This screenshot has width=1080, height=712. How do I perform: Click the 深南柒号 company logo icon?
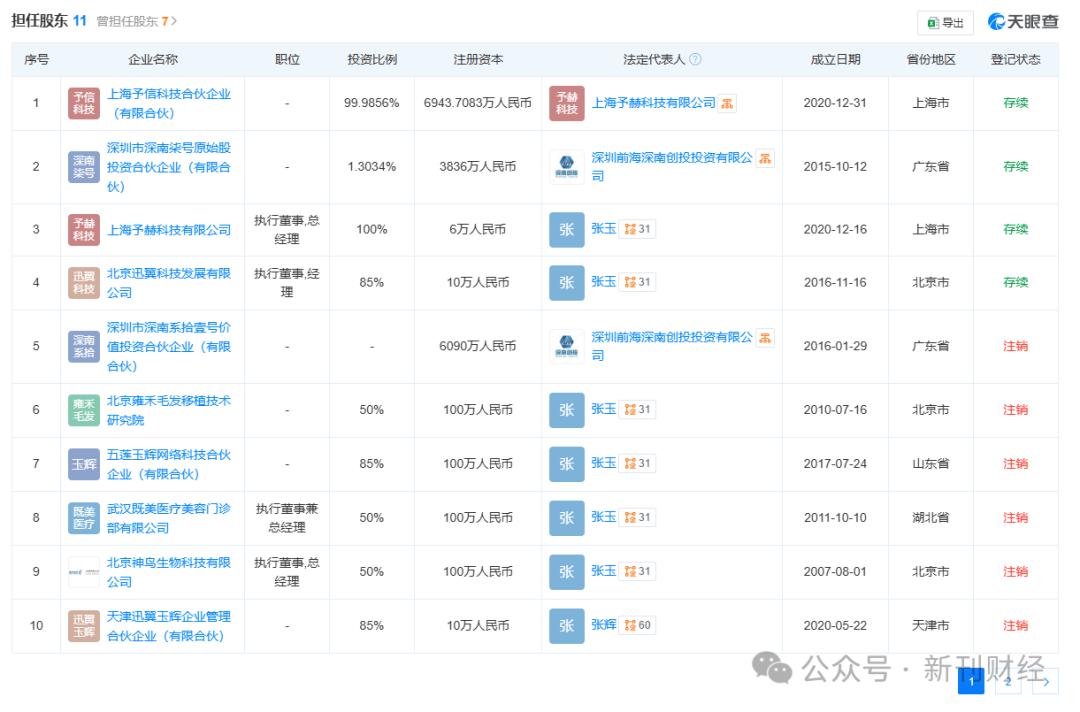[84, 167]
